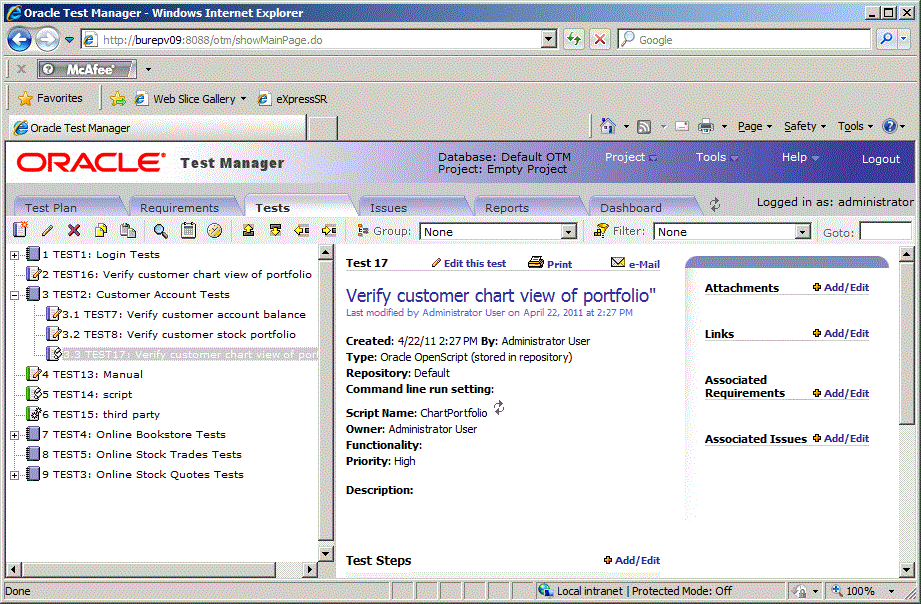Open the browser Safety menu
921x604 pixels.
coord(805,126)
